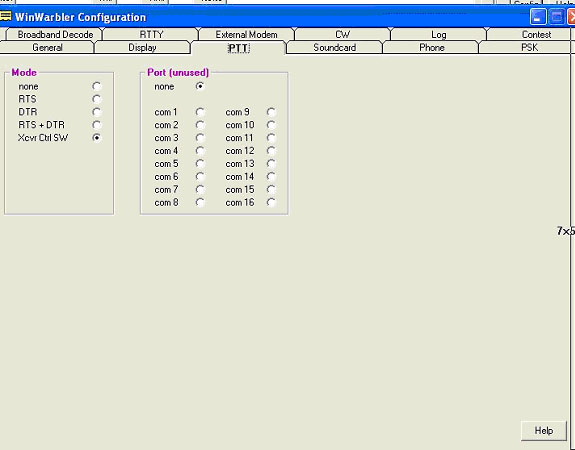
Task: Click the Help button
Action: click(x=543, y=431)
